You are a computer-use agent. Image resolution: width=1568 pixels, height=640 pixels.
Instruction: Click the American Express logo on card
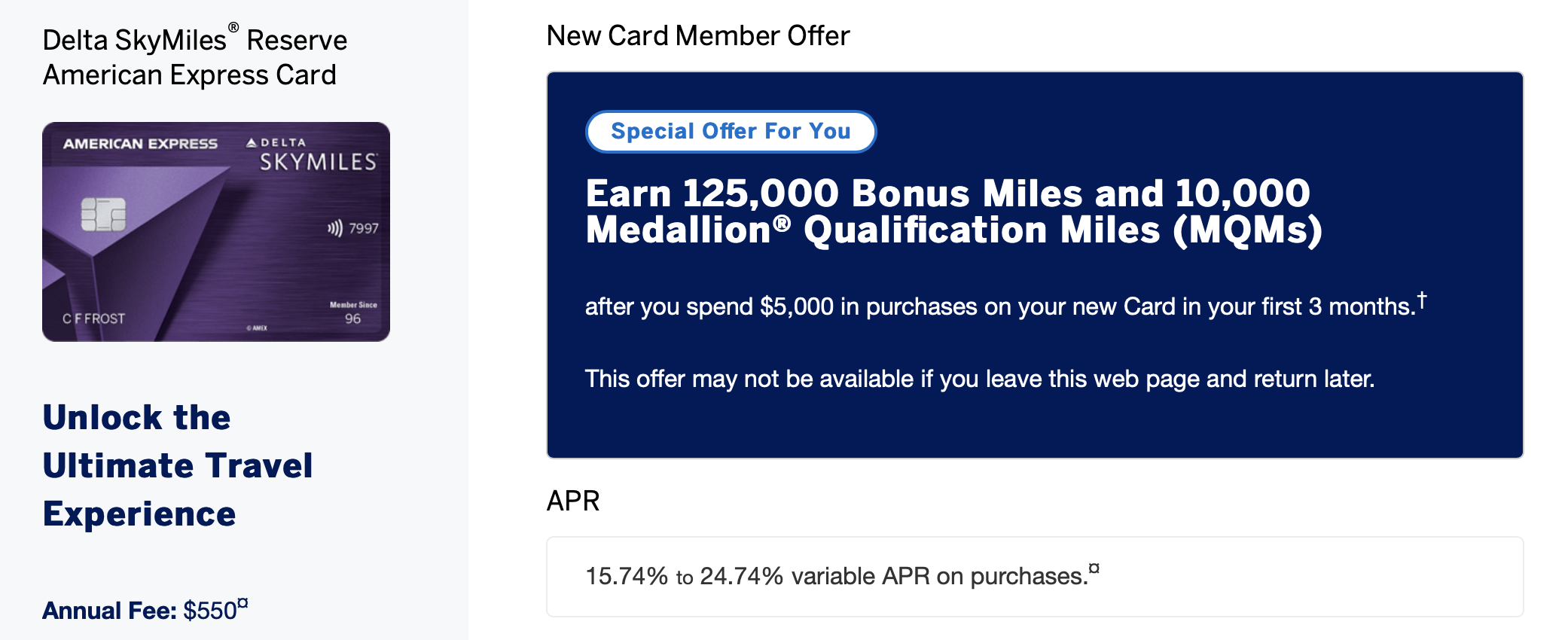(x=140, y=144)
